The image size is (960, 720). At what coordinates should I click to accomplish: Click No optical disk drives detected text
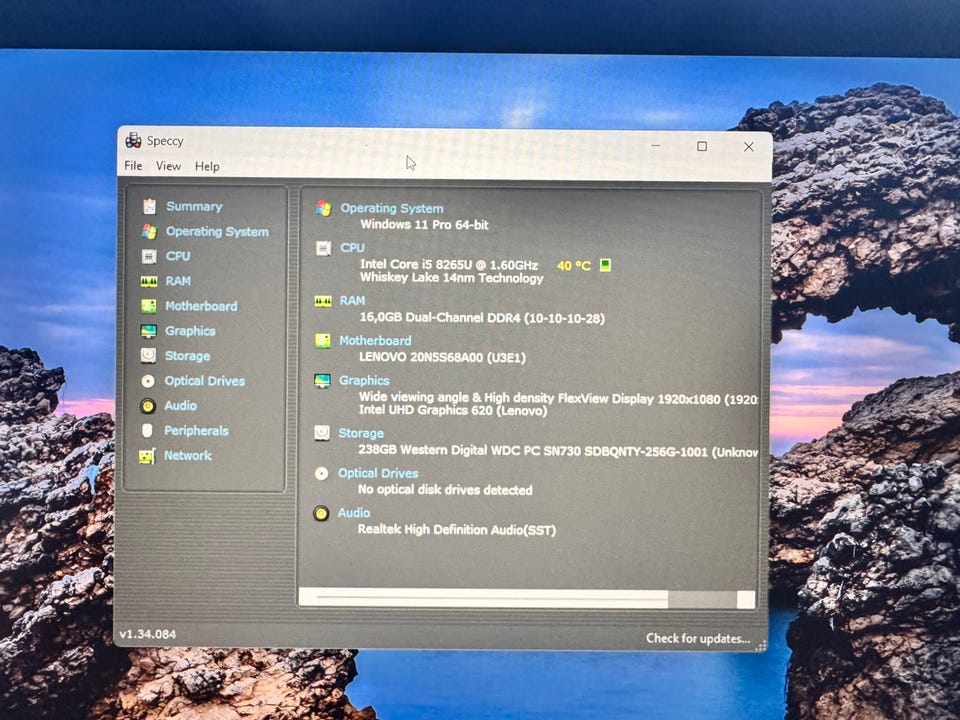click(445, 490)
